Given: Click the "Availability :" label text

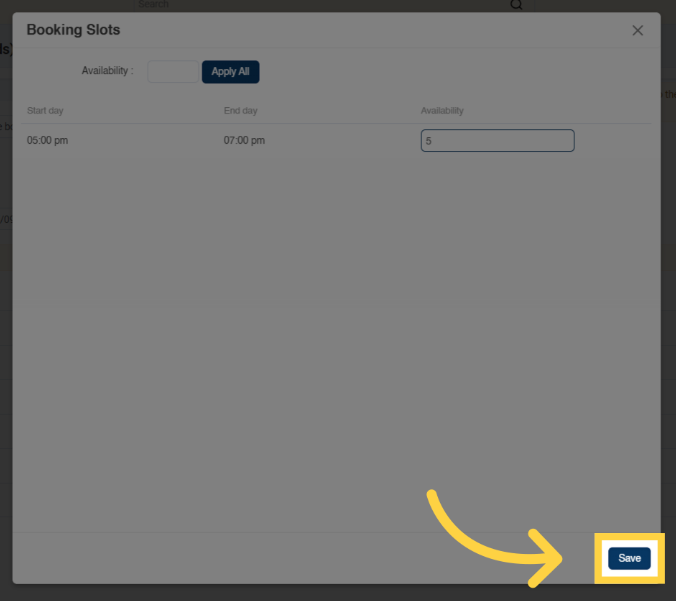Looking at the screenshot, I should (107, 72).
